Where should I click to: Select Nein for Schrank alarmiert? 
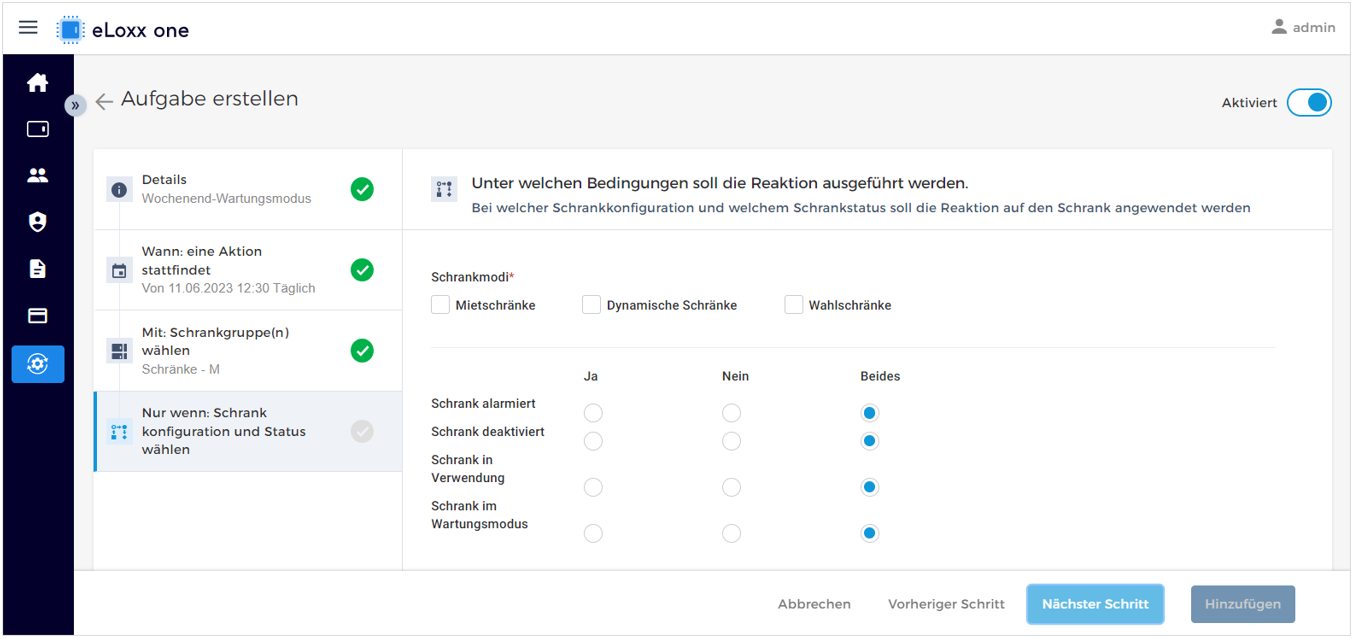point(732,413)
